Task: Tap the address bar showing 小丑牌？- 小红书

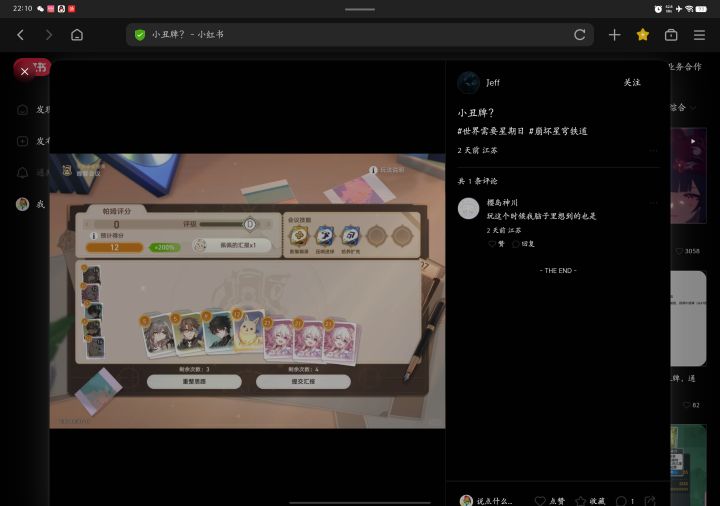Action: coord(360,35)
